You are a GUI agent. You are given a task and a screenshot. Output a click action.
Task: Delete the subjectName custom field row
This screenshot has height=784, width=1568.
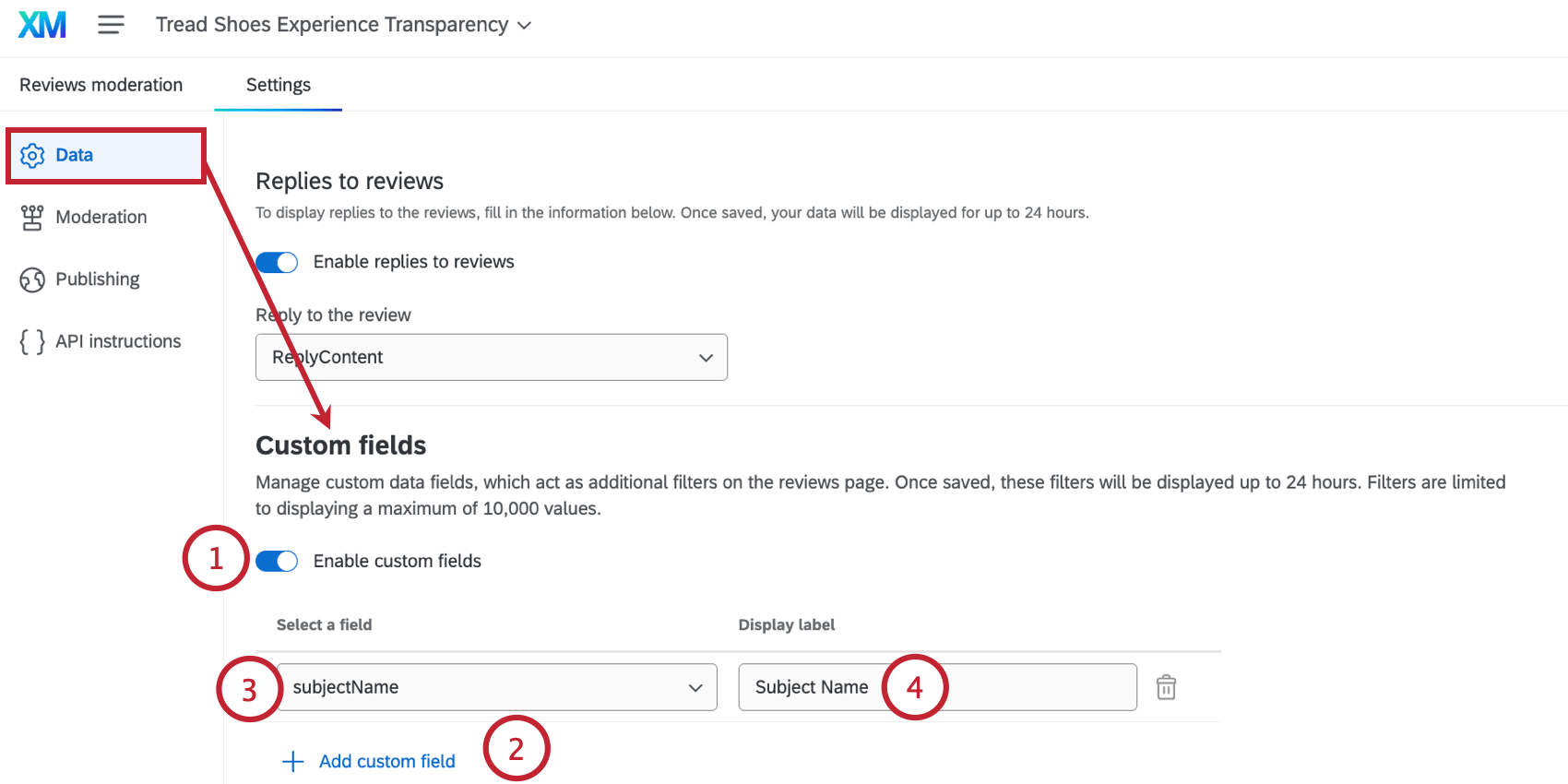(1166, 687)
